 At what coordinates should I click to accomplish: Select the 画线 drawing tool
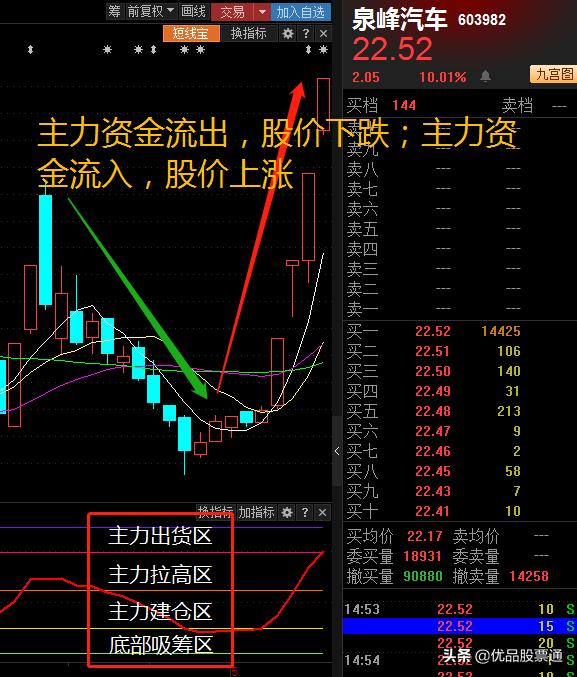(194, 11)
